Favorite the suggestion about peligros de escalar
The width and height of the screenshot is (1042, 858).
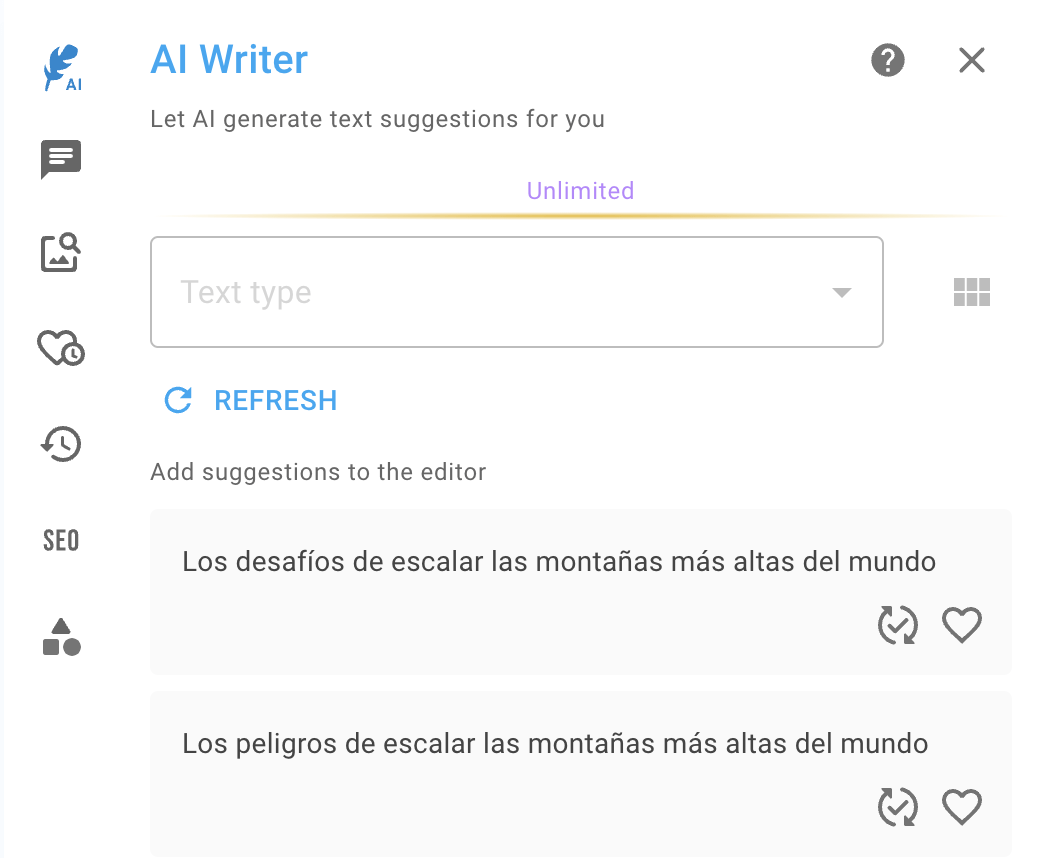(962, 807)
